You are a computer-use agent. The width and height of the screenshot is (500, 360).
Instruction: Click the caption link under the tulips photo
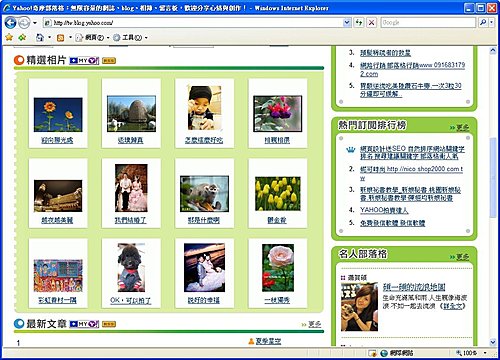(277, 220)
